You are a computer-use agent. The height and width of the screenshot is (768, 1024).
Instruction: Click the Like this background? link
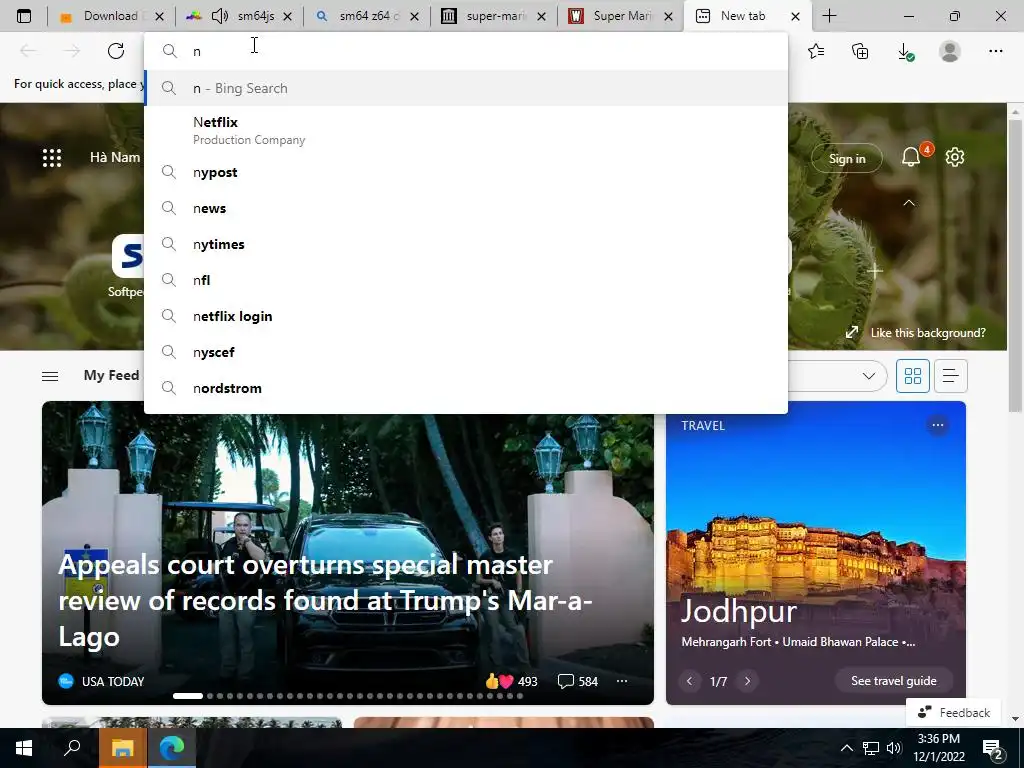tap(928, 333)
